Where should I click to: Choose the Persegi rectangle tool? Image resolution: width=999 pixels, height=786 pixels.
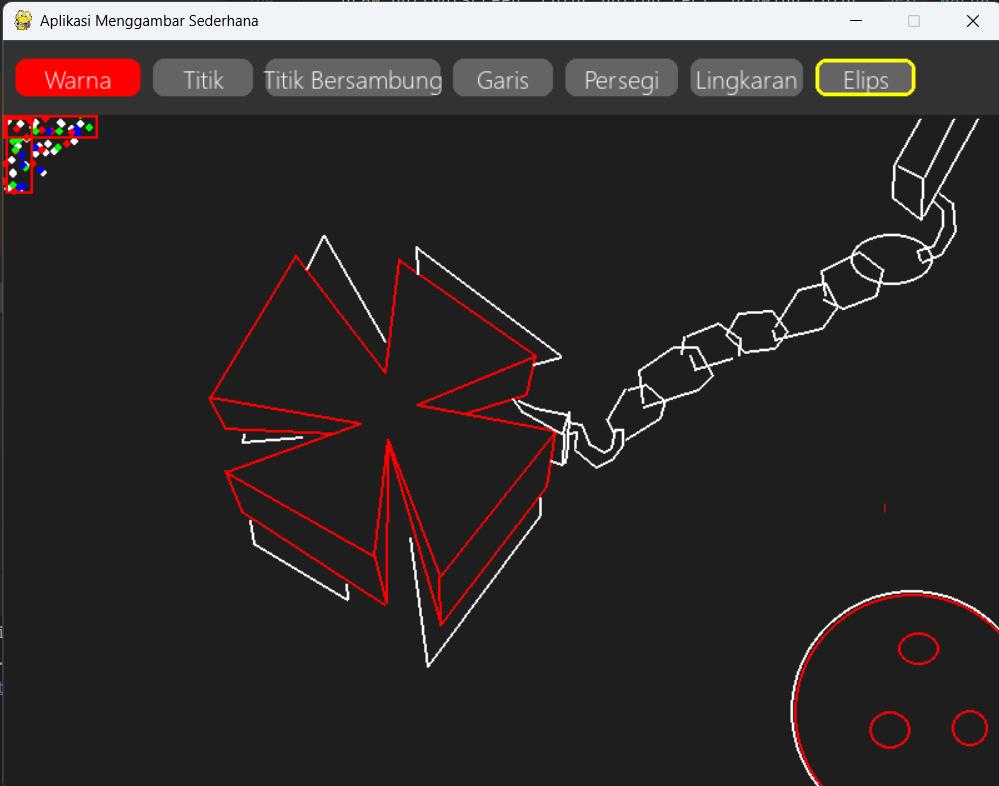pyautogui.click(x=620, y=77)
